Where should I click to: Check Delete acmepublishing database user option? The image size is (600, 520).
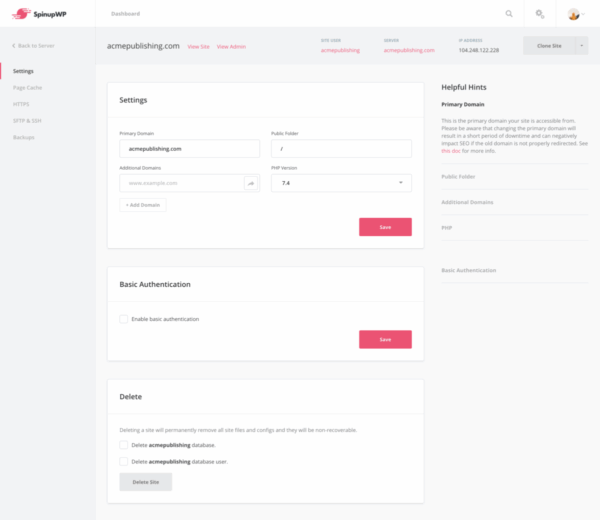124,461
